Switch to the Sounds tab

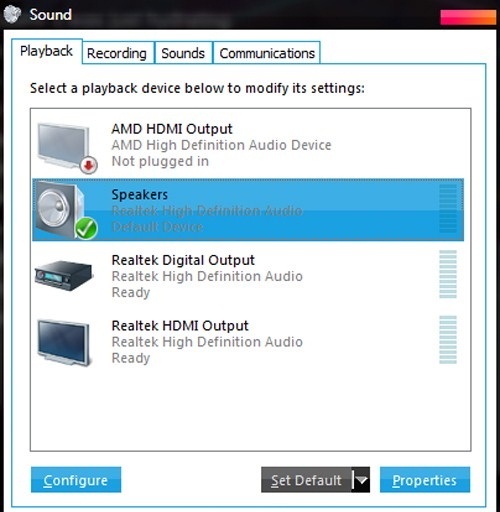point(183,53)
